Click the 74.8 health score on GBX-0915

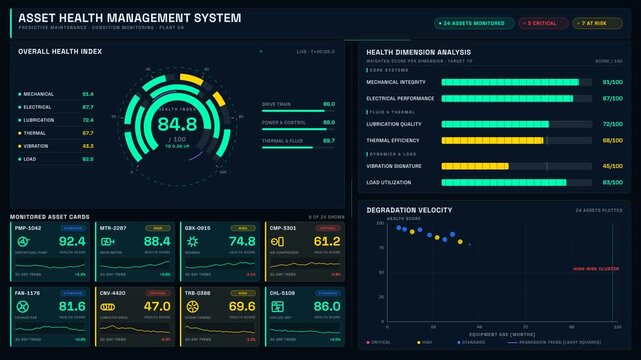(242, 241)
